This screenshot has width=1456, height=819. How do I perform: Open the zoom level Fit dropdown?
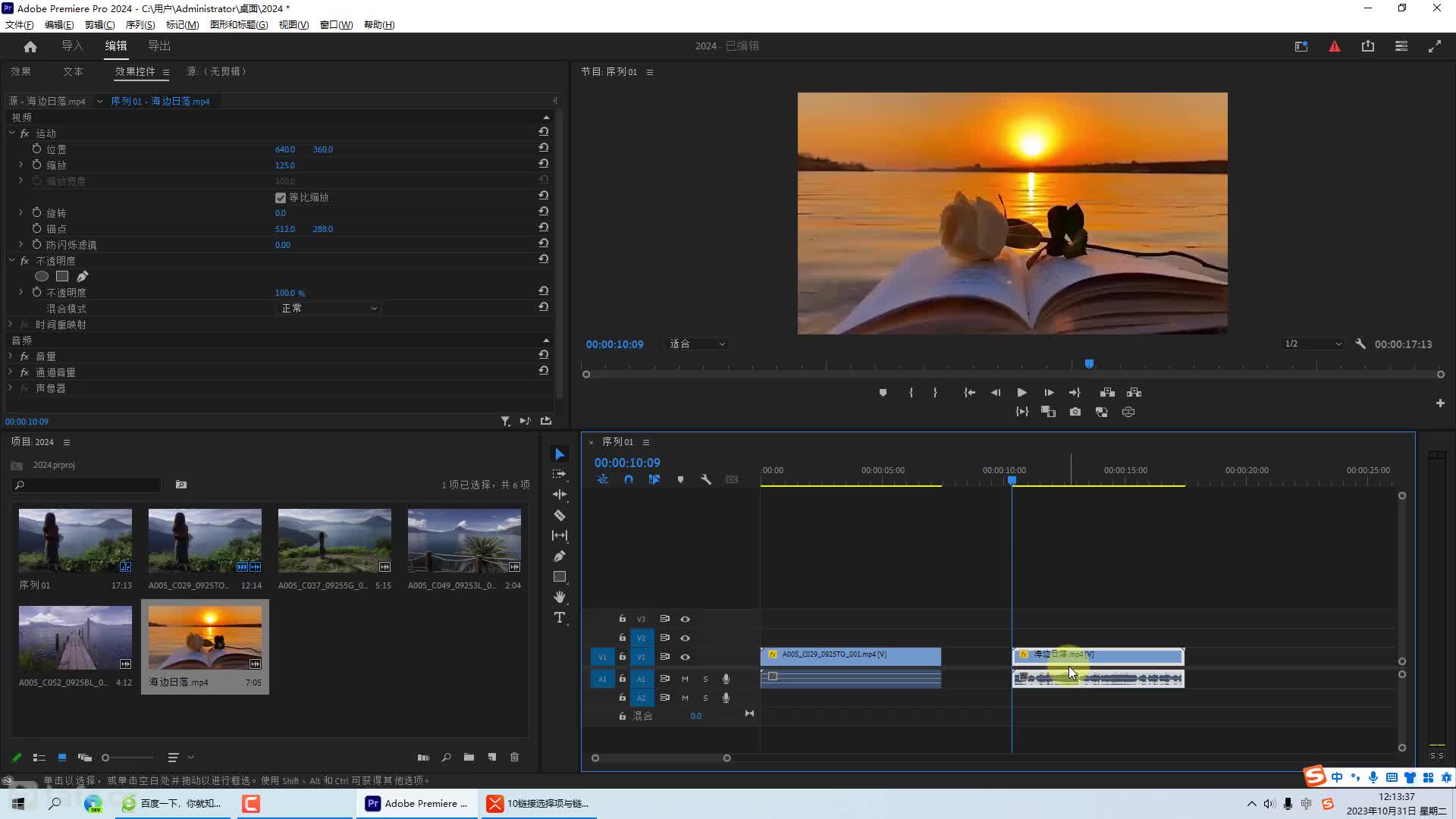[696, 344]
